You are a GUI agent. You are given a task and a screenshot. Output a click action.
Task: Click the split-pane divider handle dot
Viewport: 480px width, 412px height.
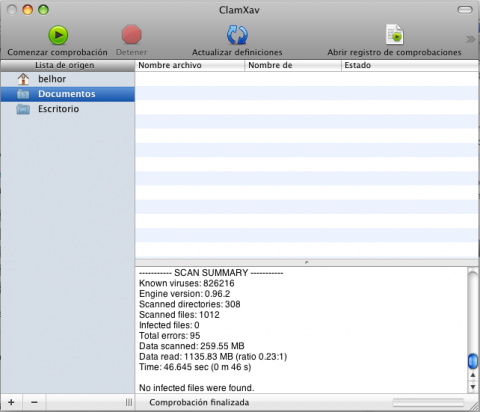pos(307,263)
